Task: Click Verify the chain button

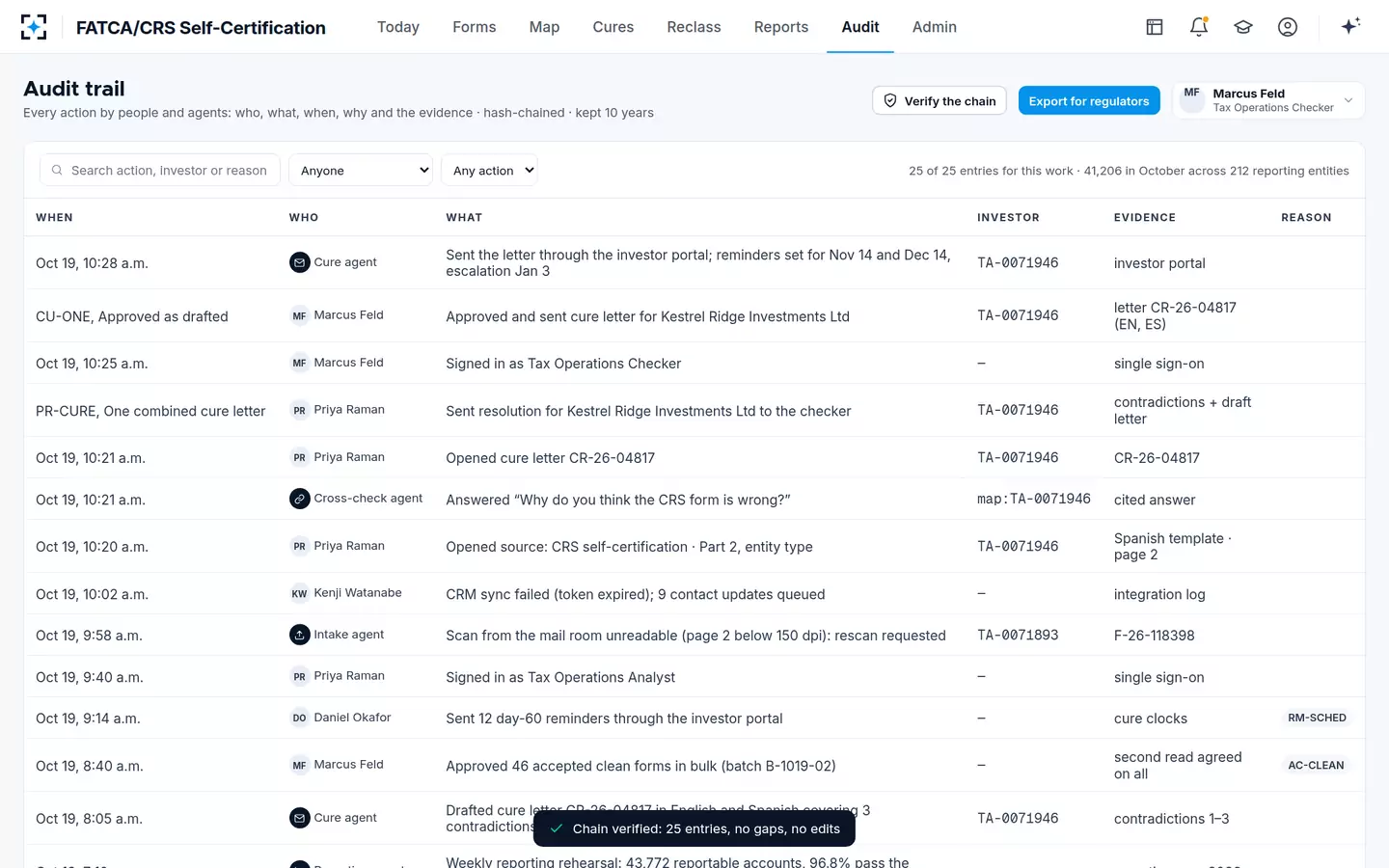Action: coord(940,100)
